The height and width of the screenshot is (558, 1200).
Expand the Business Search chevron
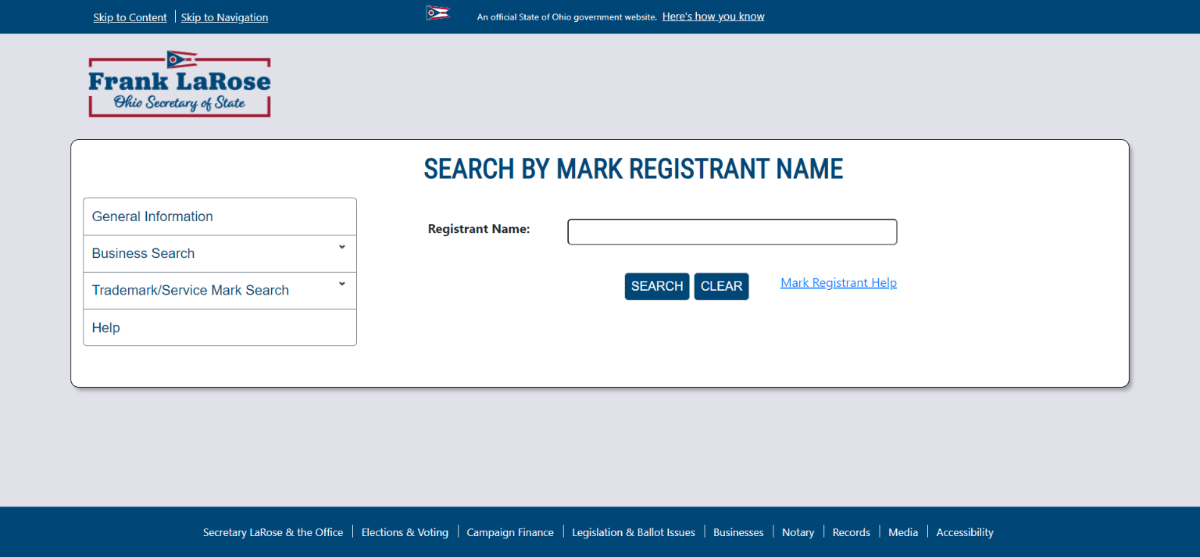click(342, 246)
